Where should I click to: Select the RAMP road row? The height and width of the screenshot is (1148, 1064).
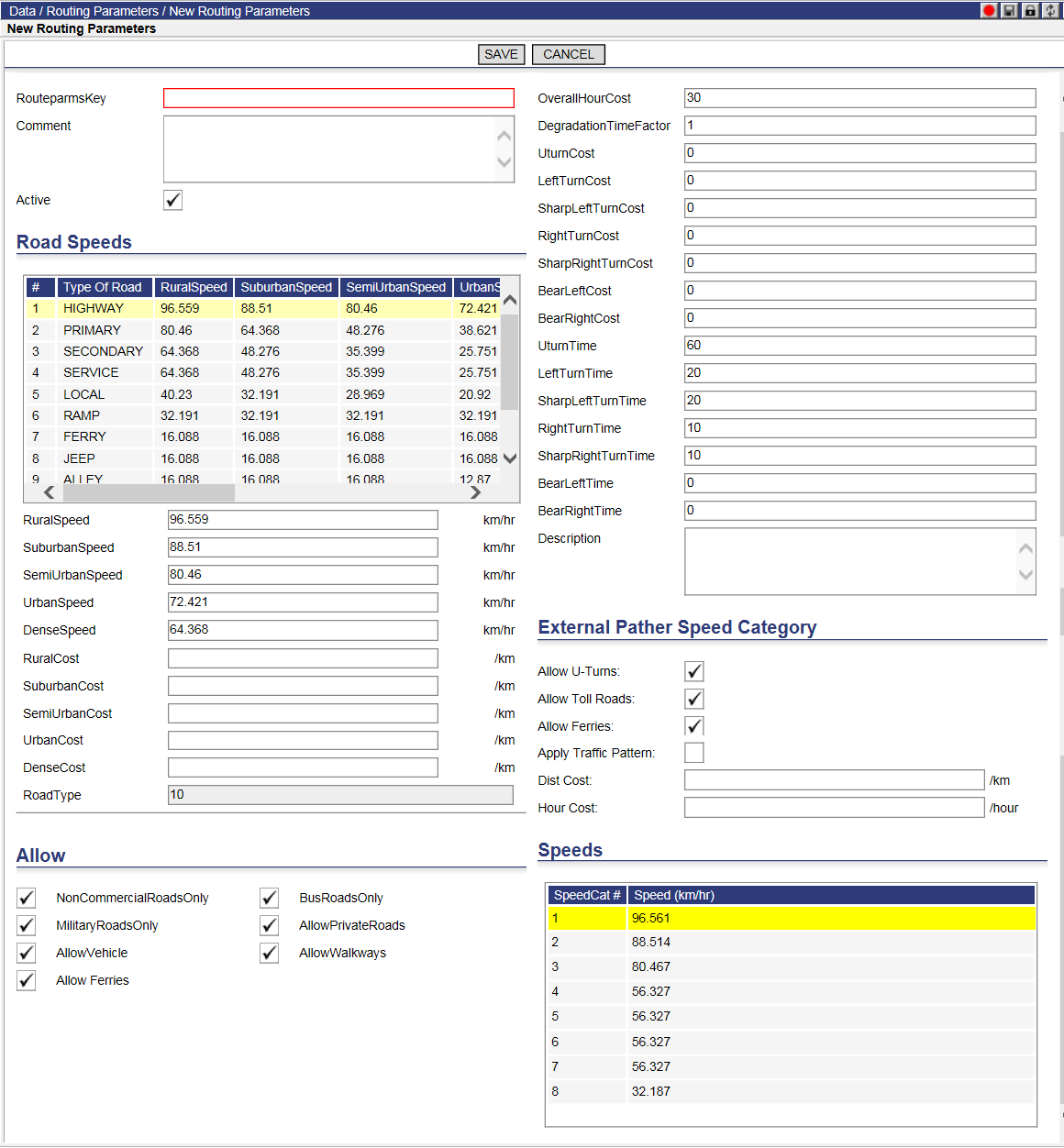263,415
